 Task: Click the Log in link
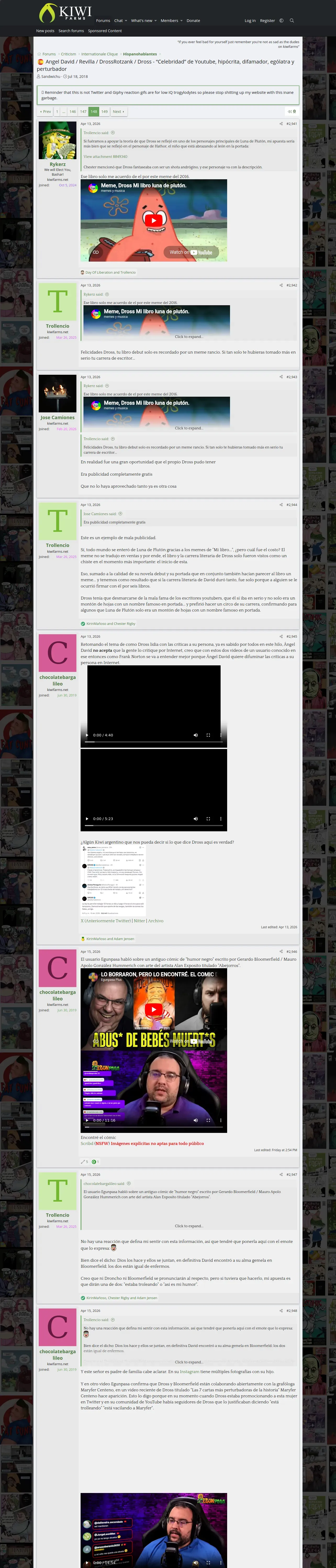(250, 21)
